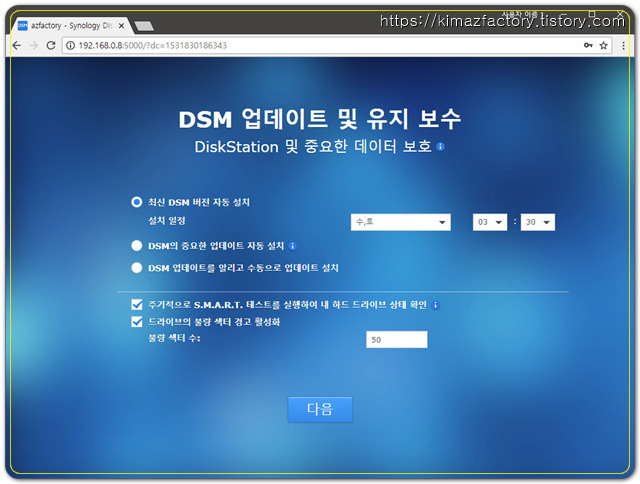Viewport: 640px width, 484px height.
Task: Click the DSM favicon on the browser tab
Action: pyautogui.click(x=23, y=26)
